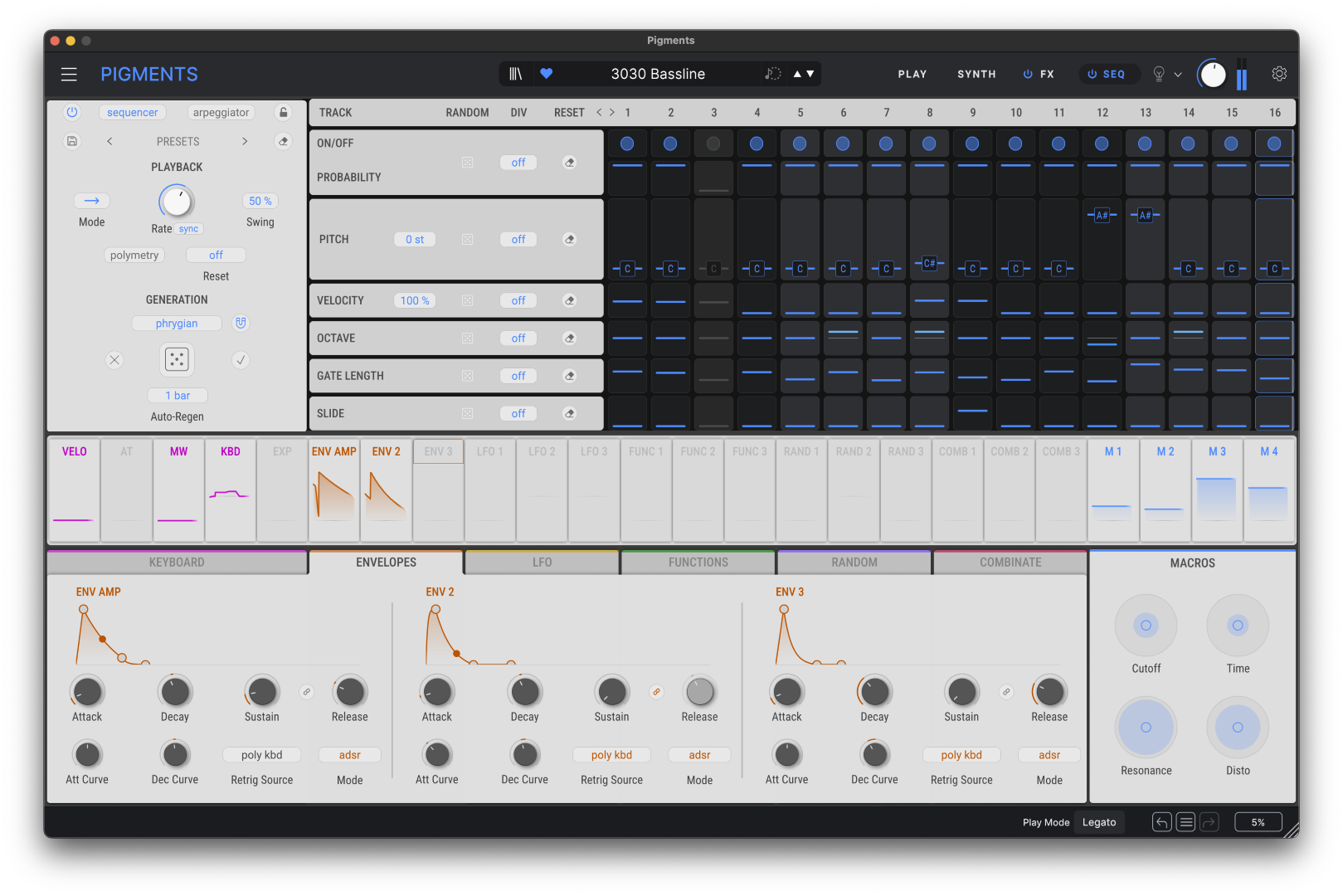This screenshot has height=896, width=1343.
Task: Toggle polymetry mode on
Action: coord(134,255)
